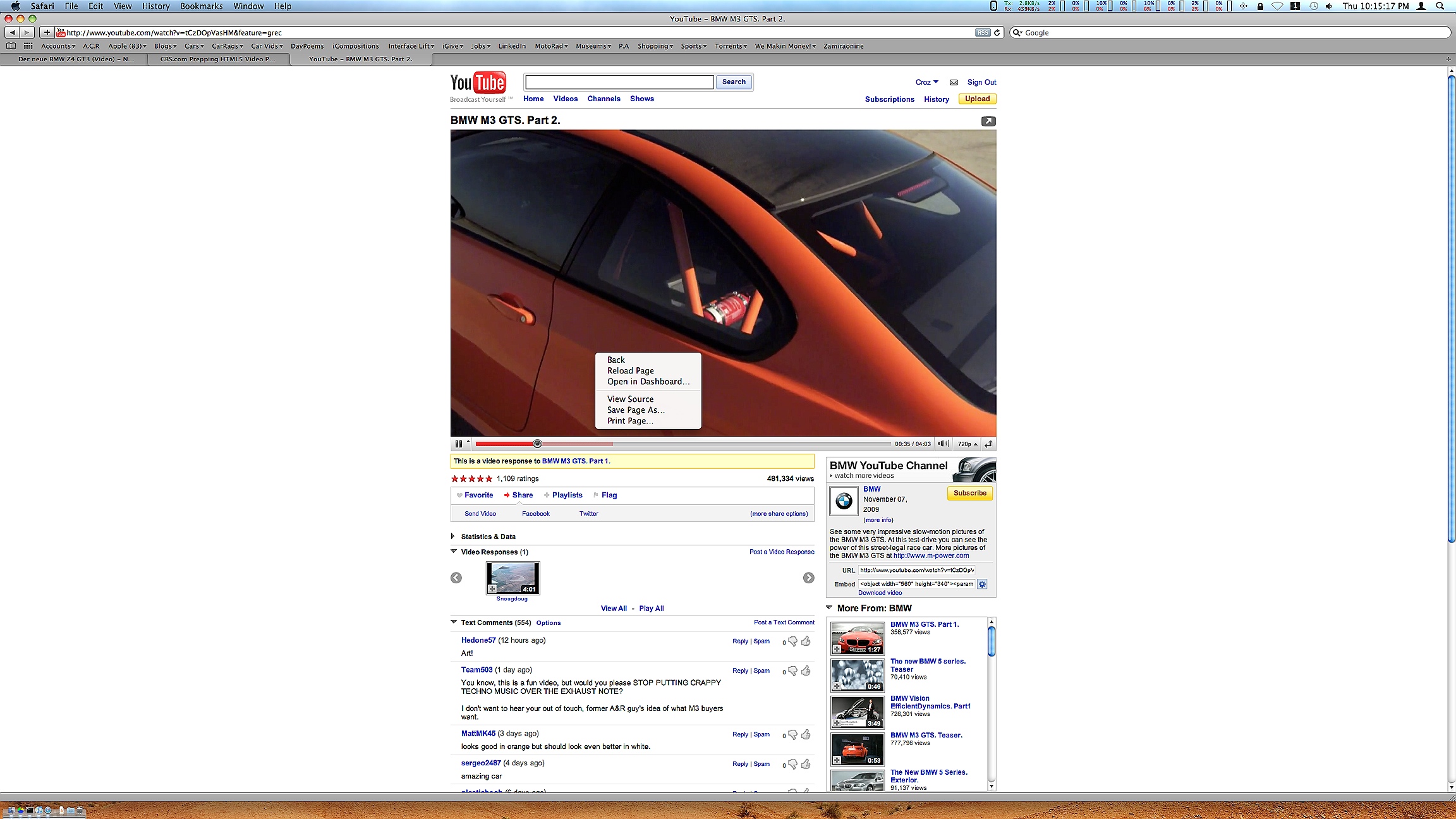Click the embed code text field
This screenshot has height=819, width=1456.
(916, 584)
